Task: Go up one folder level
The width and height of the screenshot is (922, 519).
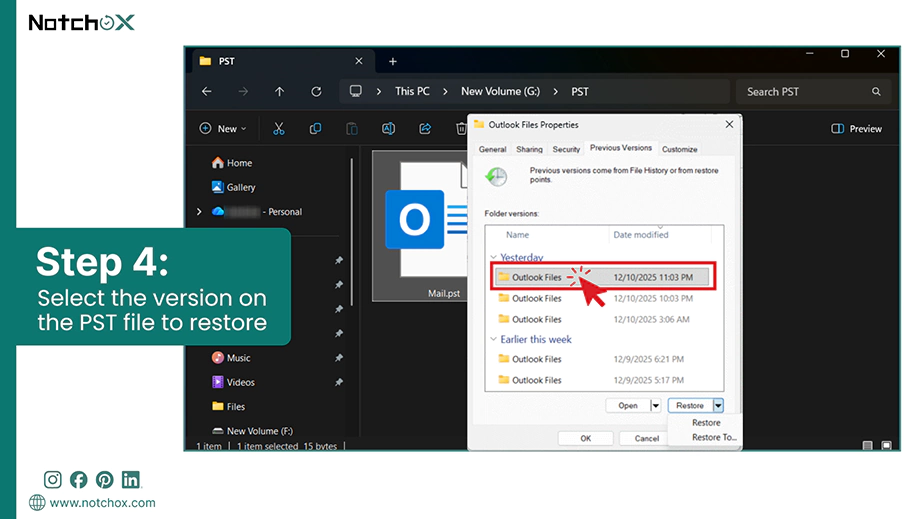Action: (x=279, y=92)
